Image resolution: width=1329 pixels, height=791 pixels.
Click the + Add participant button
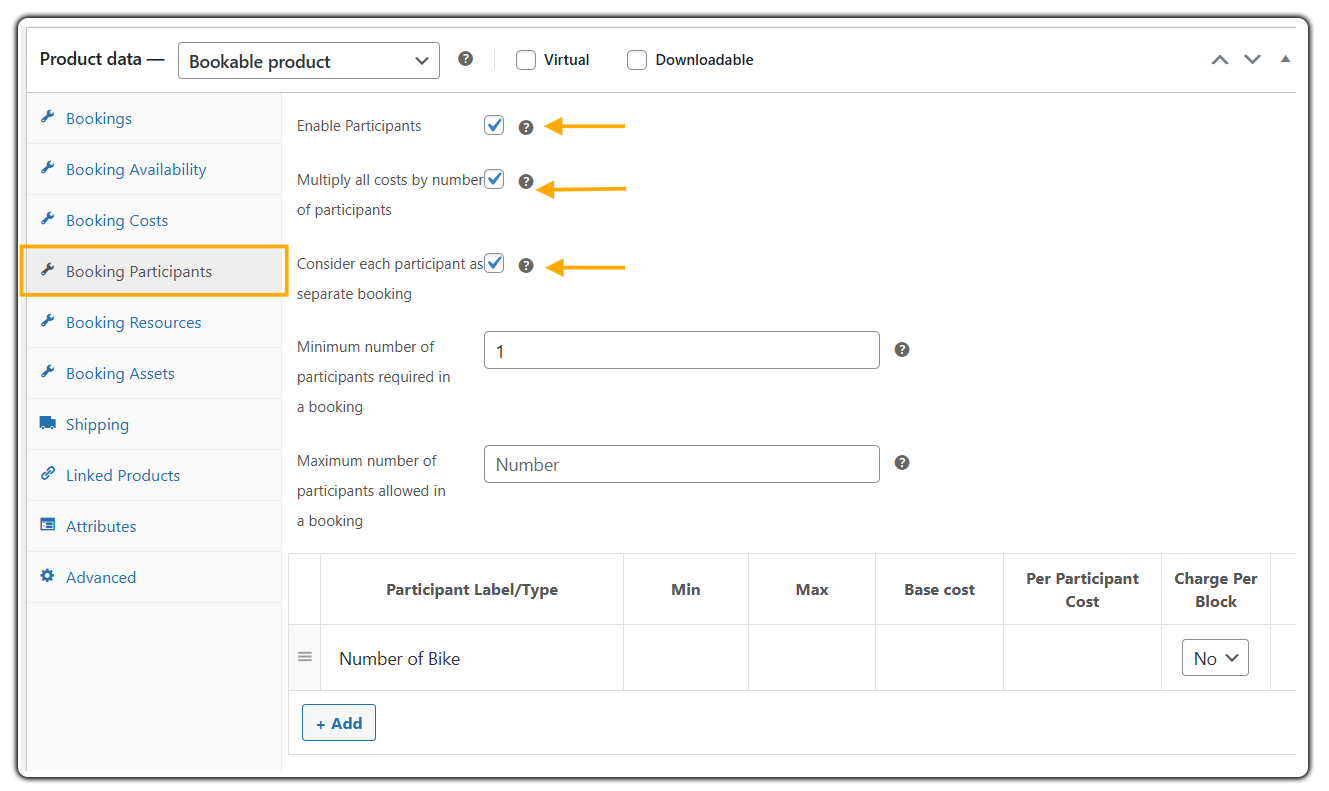(x=339, y=723)
